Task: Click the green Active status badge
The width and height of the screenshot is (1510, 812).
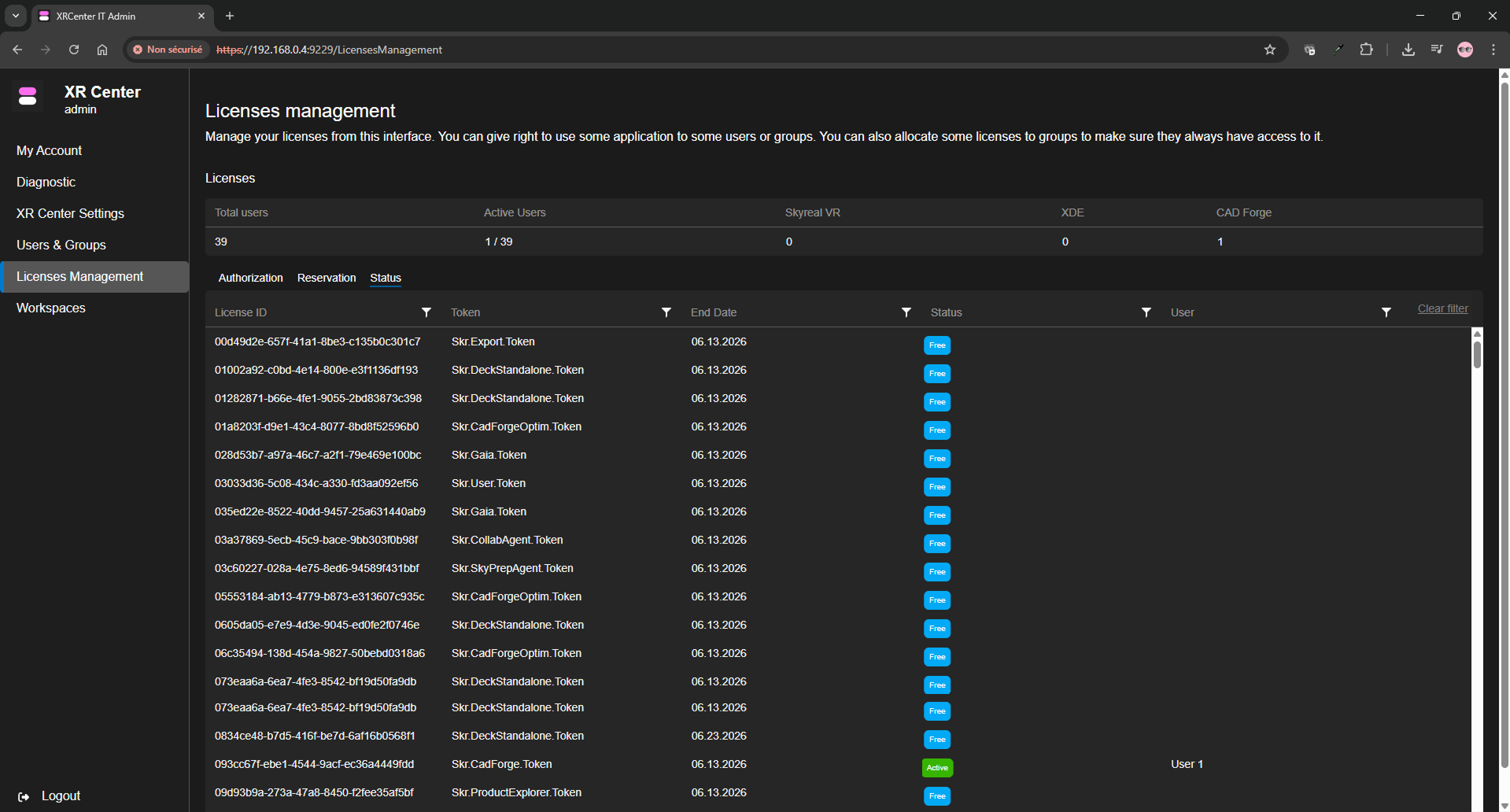Action: tap(936, 767)
